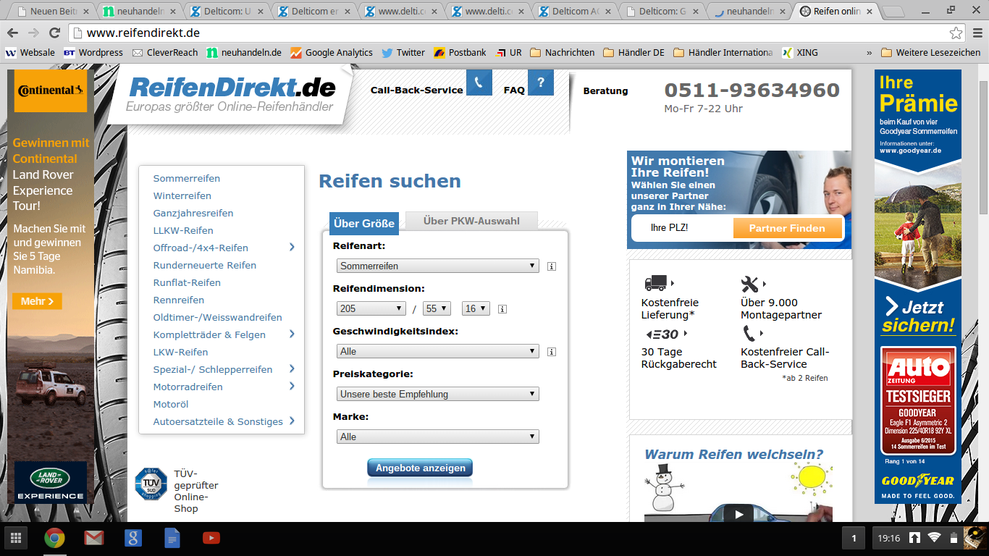Click Partner Finden button
The width and height of the screenshot is (989, 556).
pyautogui.click(x=787, y=228)
